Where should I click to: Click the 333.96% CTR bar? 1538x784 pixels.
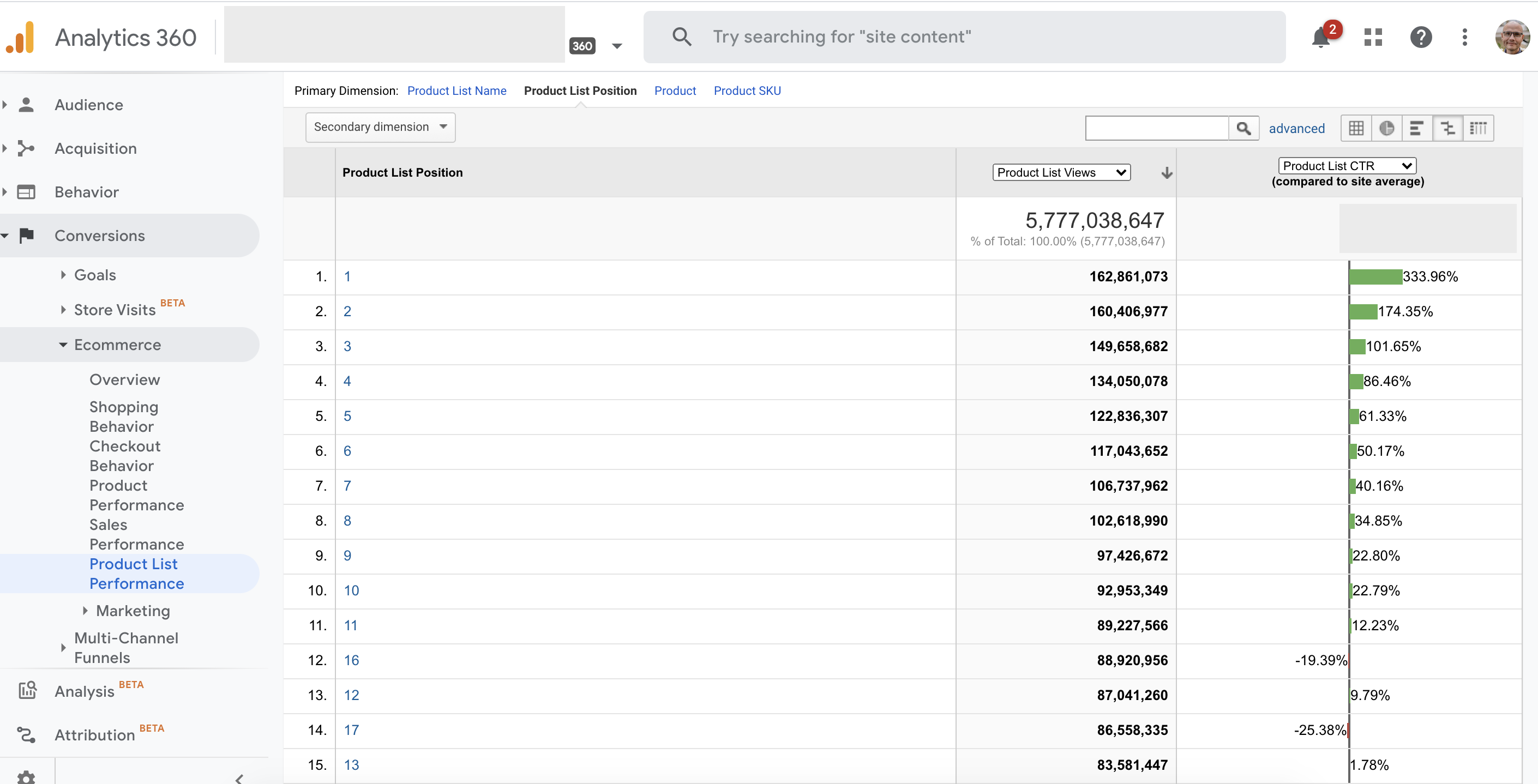pyautogui.click(x=1375, y=277)
